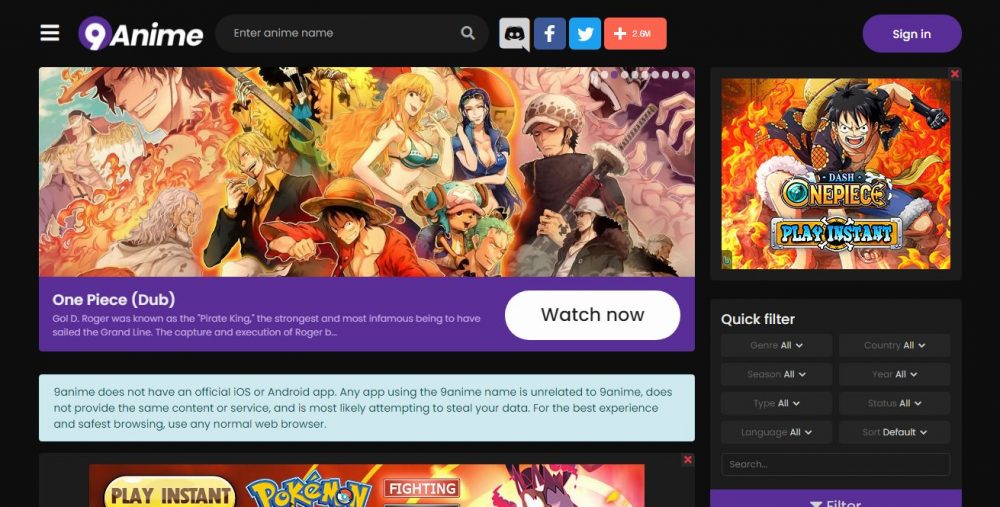Open the Discord link icon
1000x507 pixels.
514,34
